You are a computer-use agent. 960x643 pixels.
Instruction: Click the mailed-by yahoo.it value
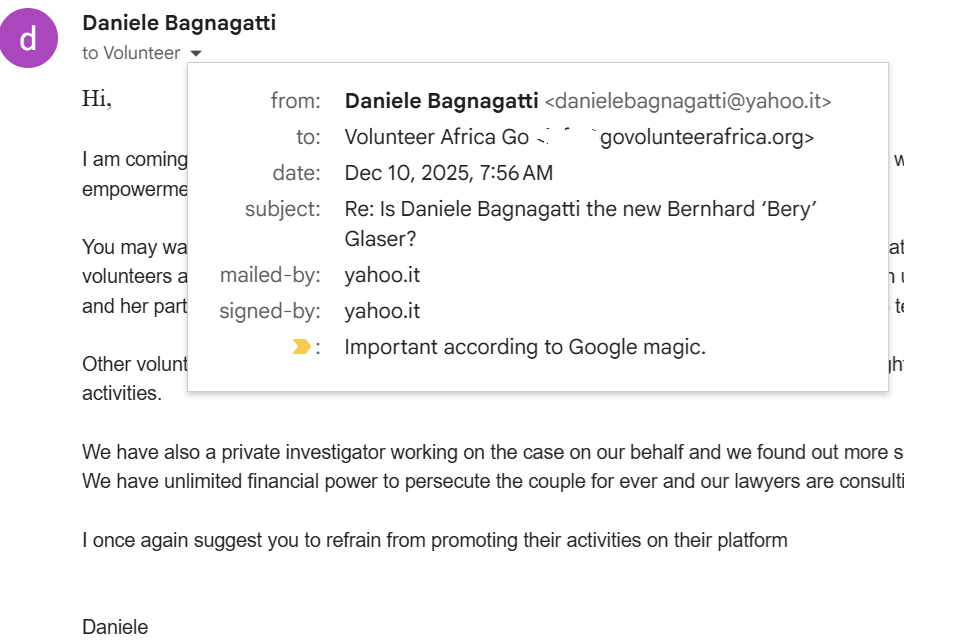[x=382, y=275]
